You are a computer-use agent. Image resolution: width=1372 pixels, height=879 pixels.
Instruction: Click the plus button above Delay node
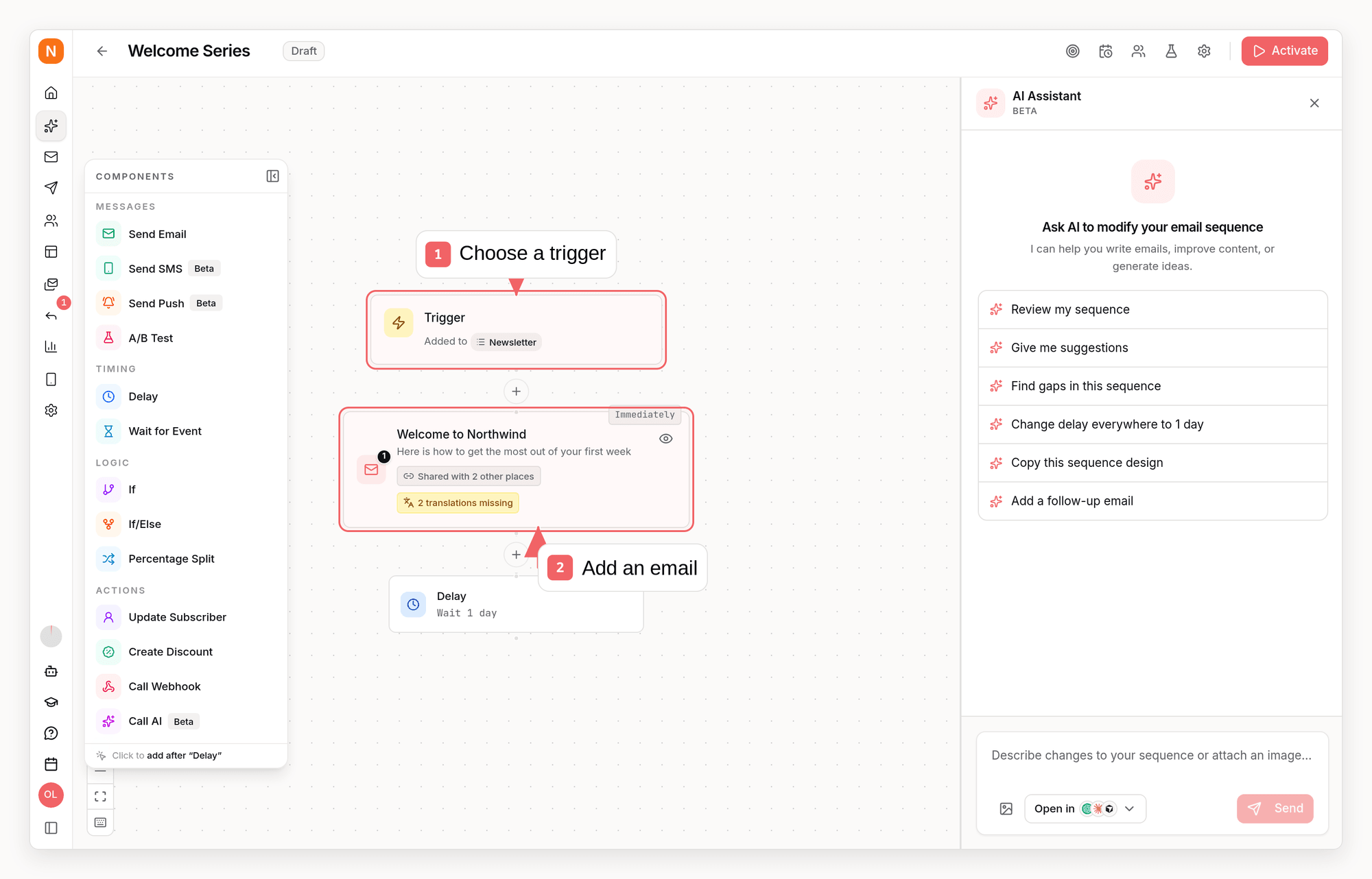tap(517, 555)
